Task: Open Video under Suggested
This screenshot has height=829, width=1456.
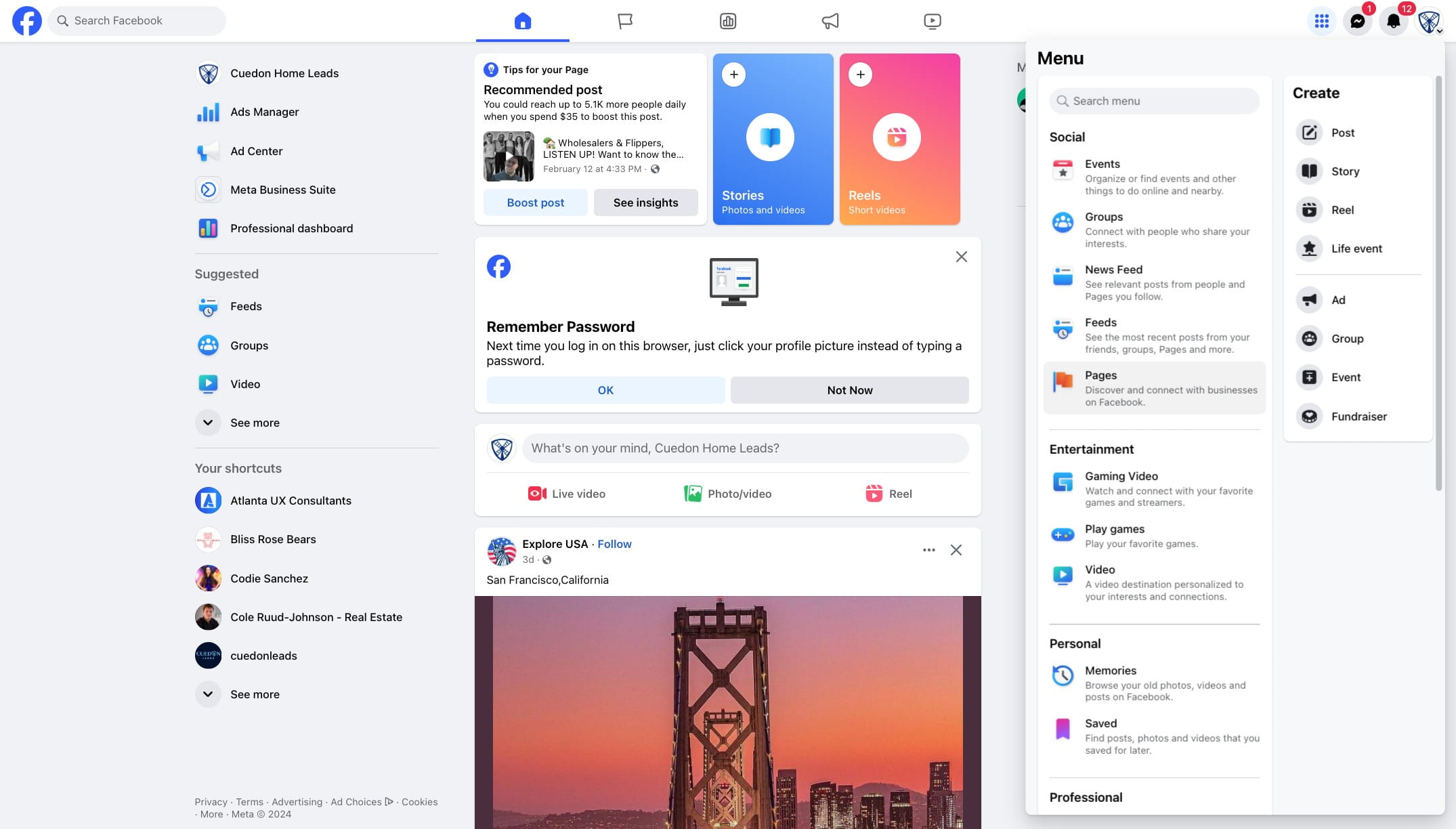Action: coord(316,384)
